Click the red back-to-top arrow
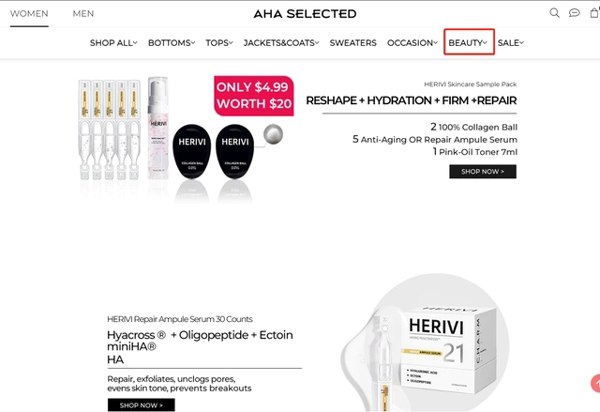The width and height of the screenshot is (600, 412). 596,383
